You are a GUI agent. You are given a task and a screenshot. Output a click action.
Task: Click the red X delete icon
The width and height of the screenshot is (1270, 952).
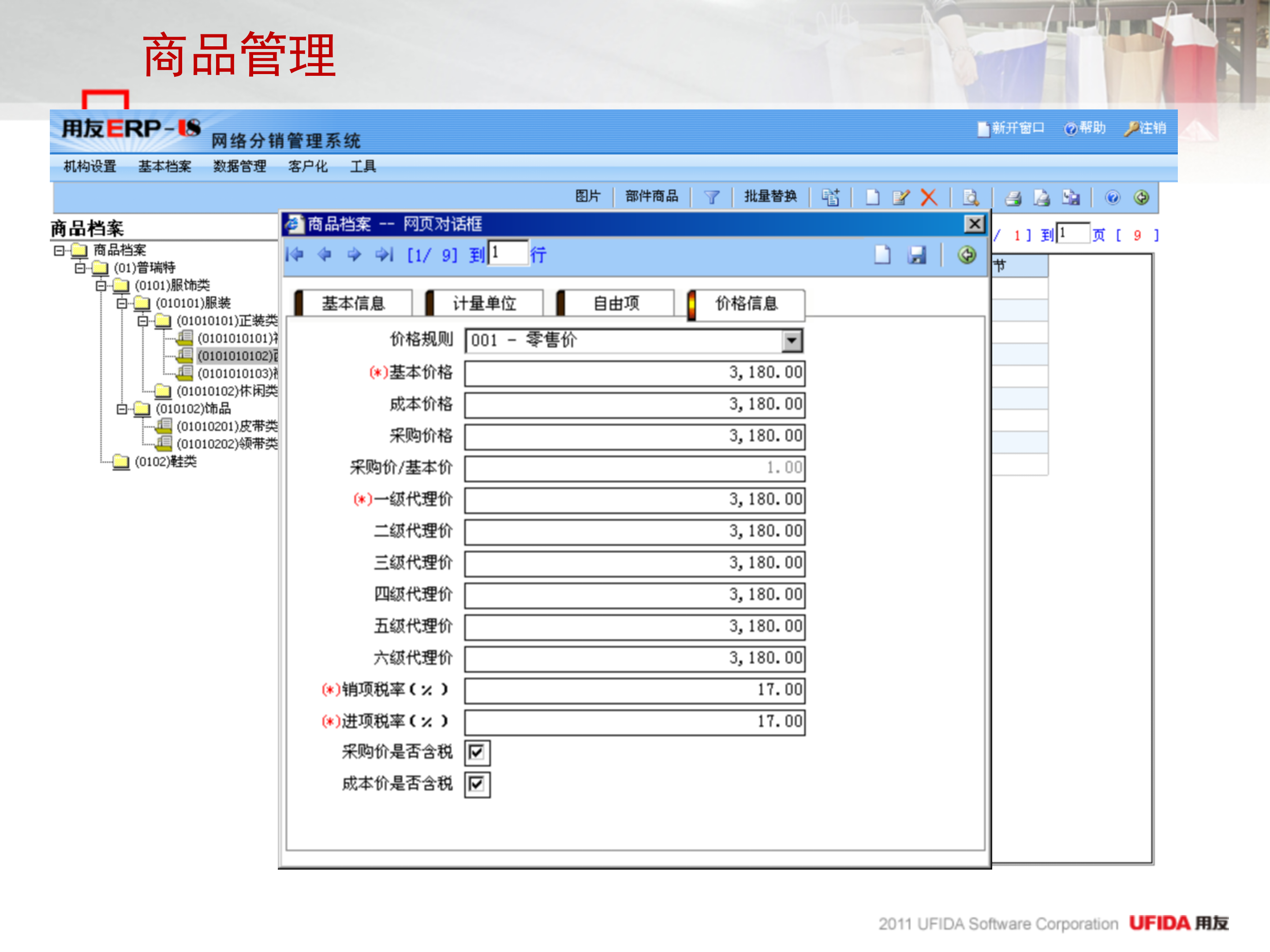click(x=929, y=197)
